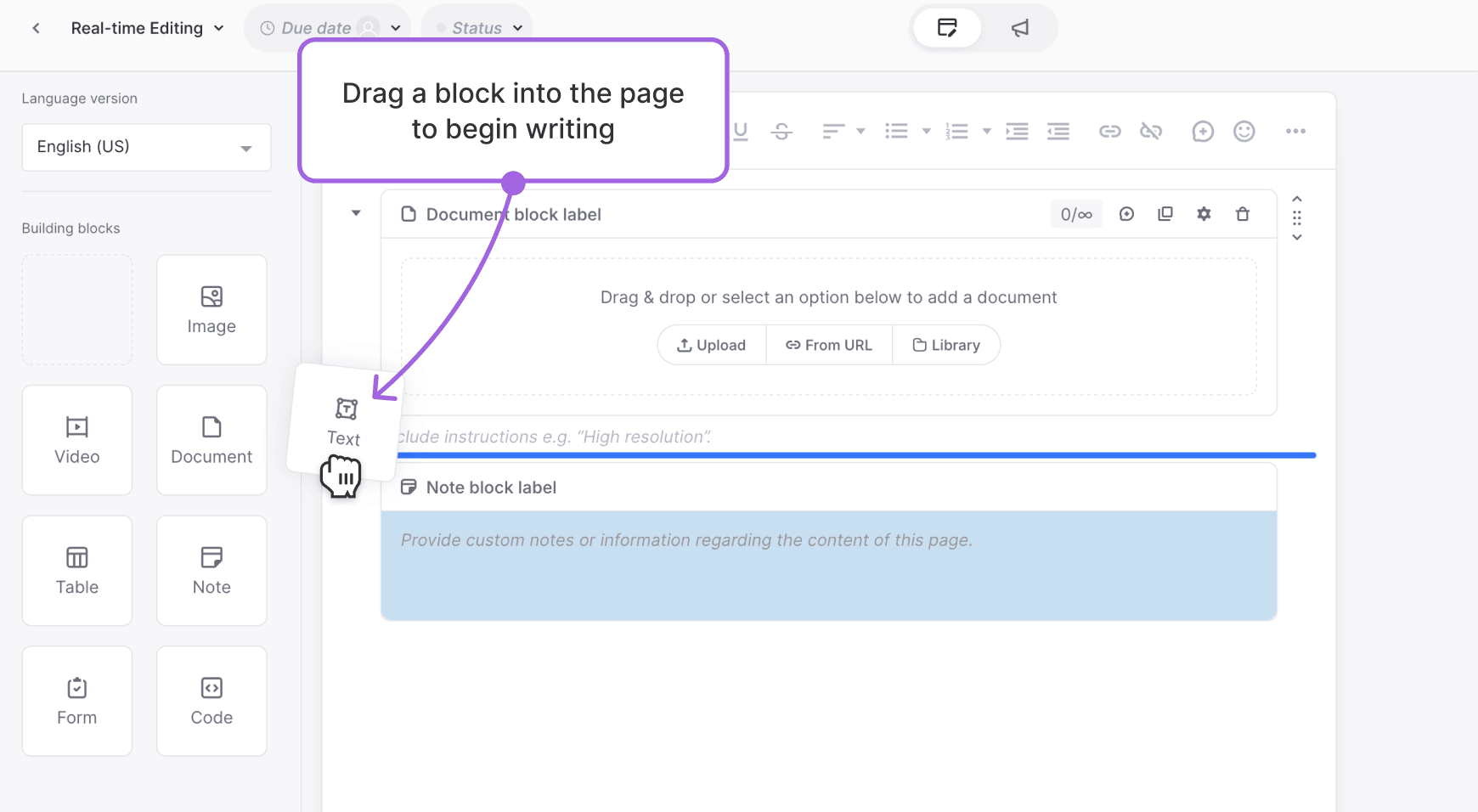
Task: Select the Document building block
Action: [212, 440]
